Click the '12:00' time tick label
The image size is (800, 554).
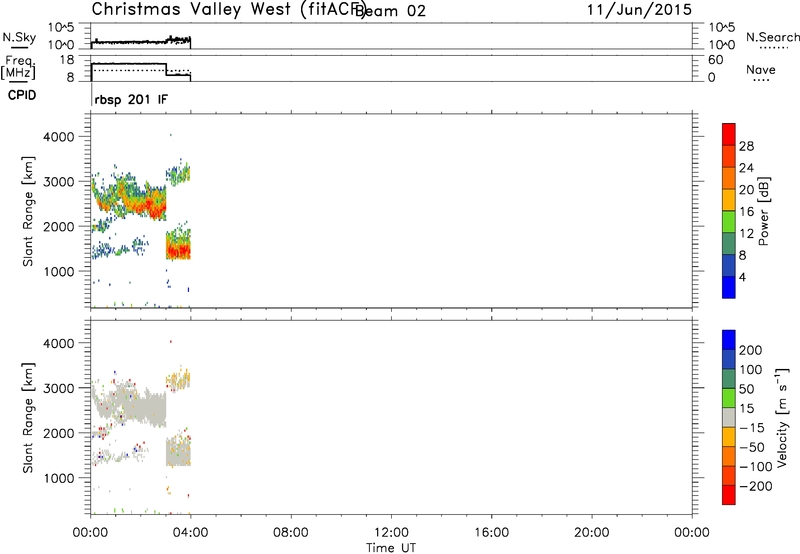[x=391, y=533]
